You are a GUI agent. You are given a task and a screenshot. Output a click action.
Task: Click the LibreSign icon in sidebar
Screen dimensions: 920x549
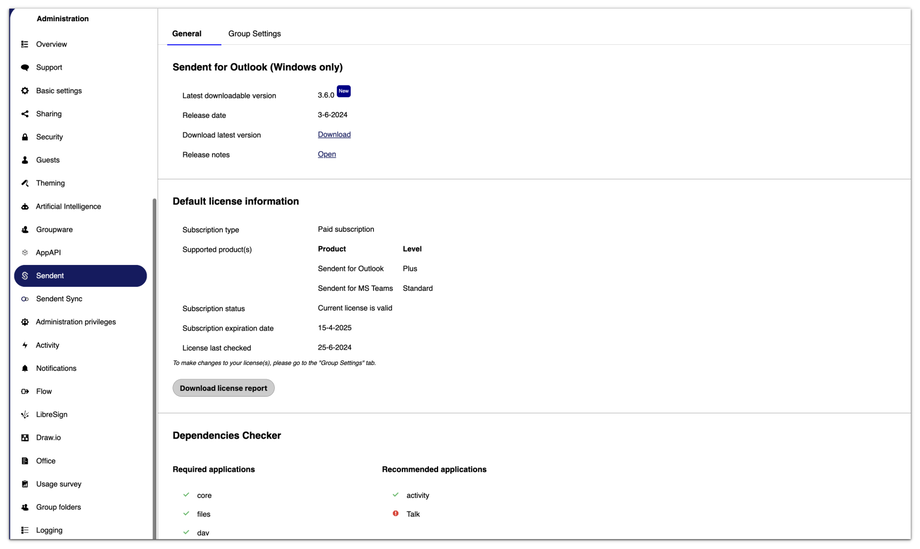25,414
